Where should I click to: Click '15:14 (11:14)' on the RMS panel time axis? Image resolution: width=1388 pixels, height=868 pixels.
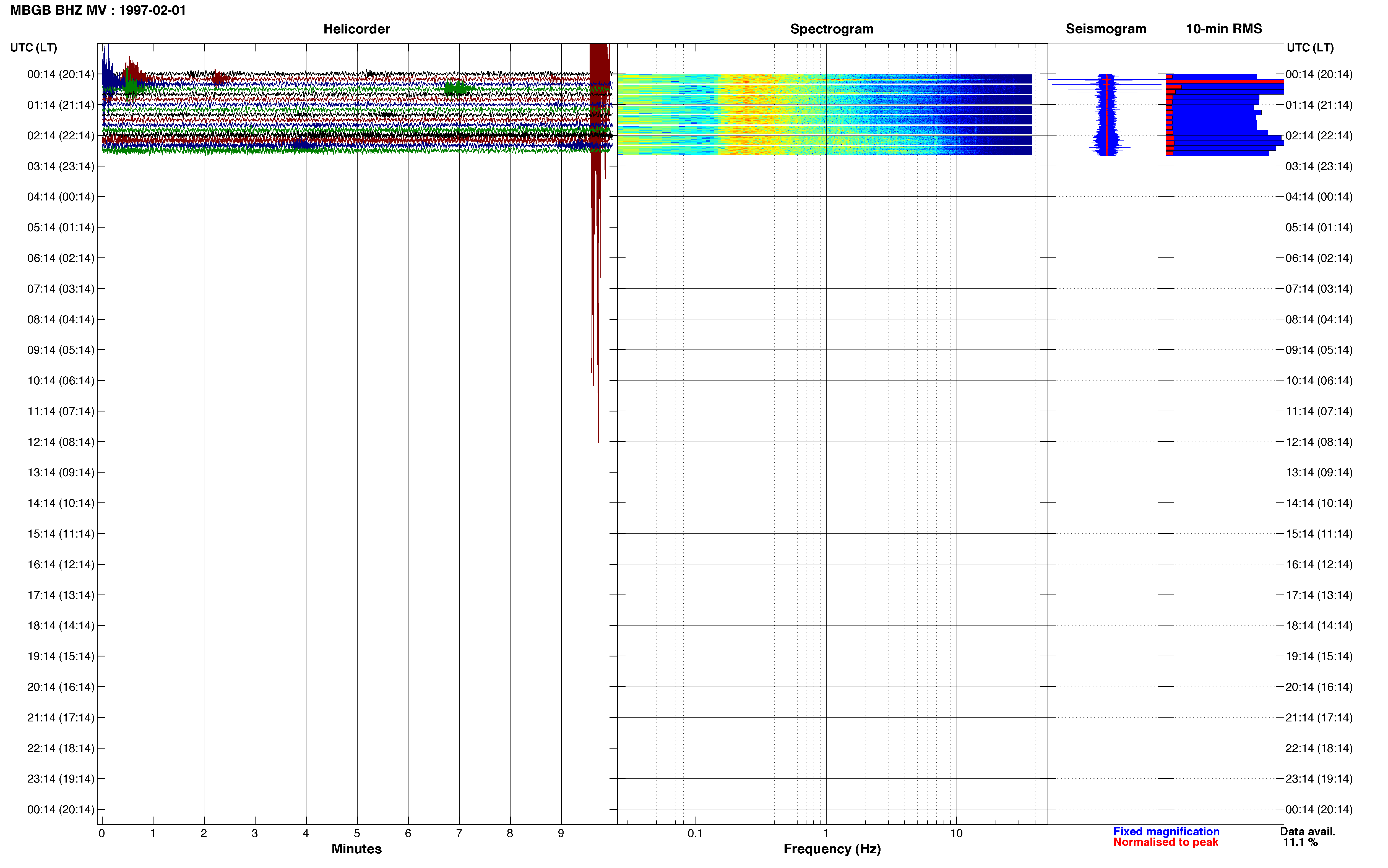[1319, 534]
